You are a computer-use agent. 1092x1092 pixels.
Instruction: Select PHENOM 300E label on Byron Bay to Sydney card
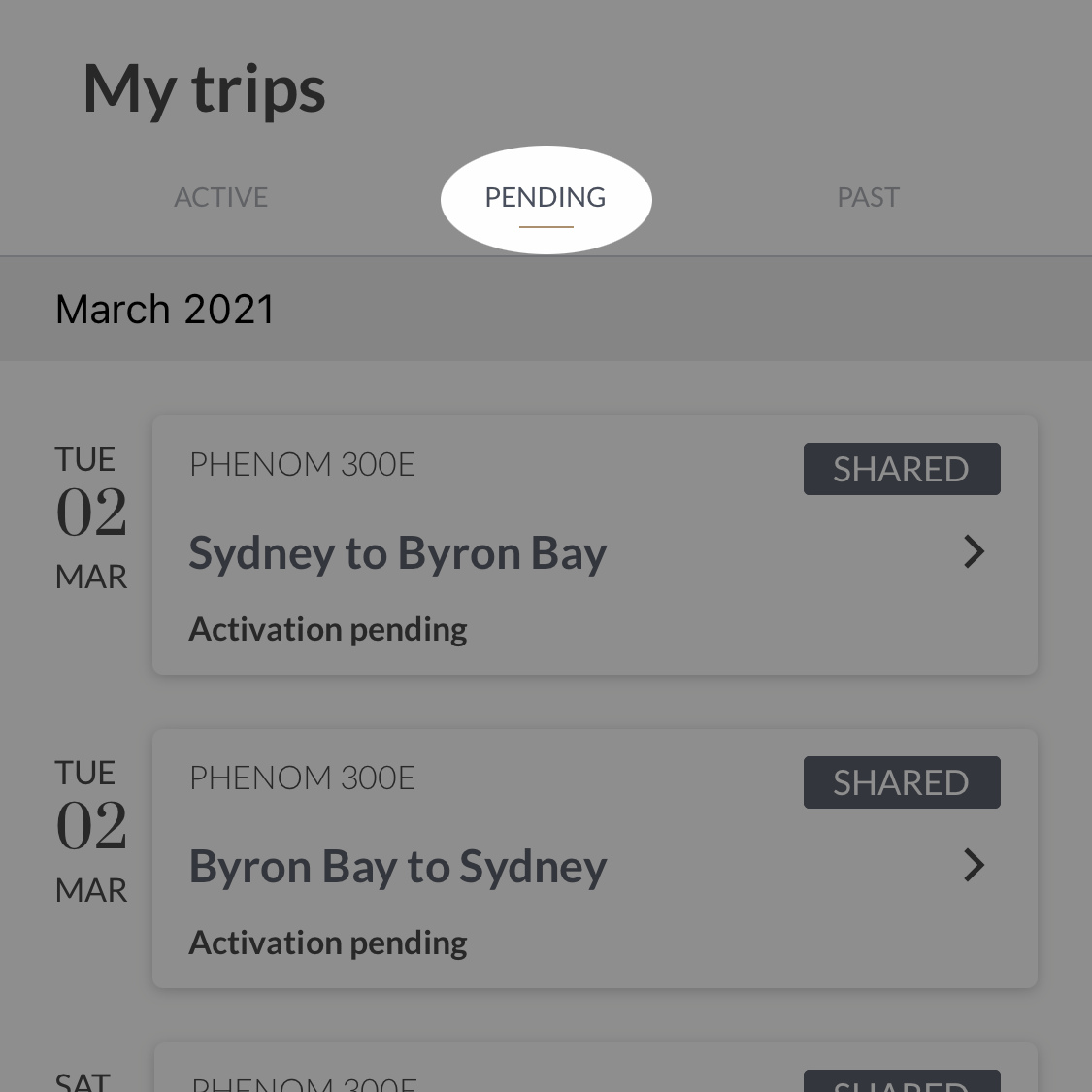coord(302,778)
